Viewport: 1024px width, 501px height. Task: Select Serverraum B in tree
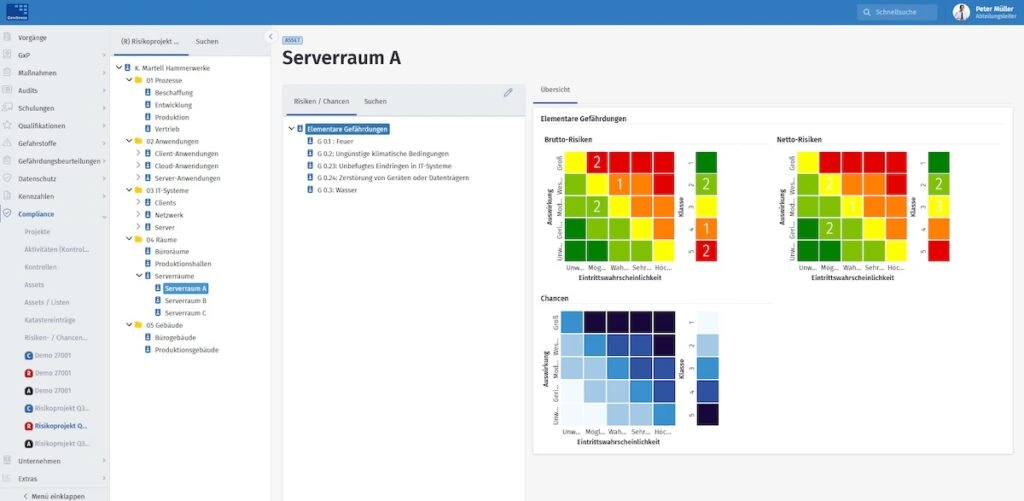pos(185,300)
